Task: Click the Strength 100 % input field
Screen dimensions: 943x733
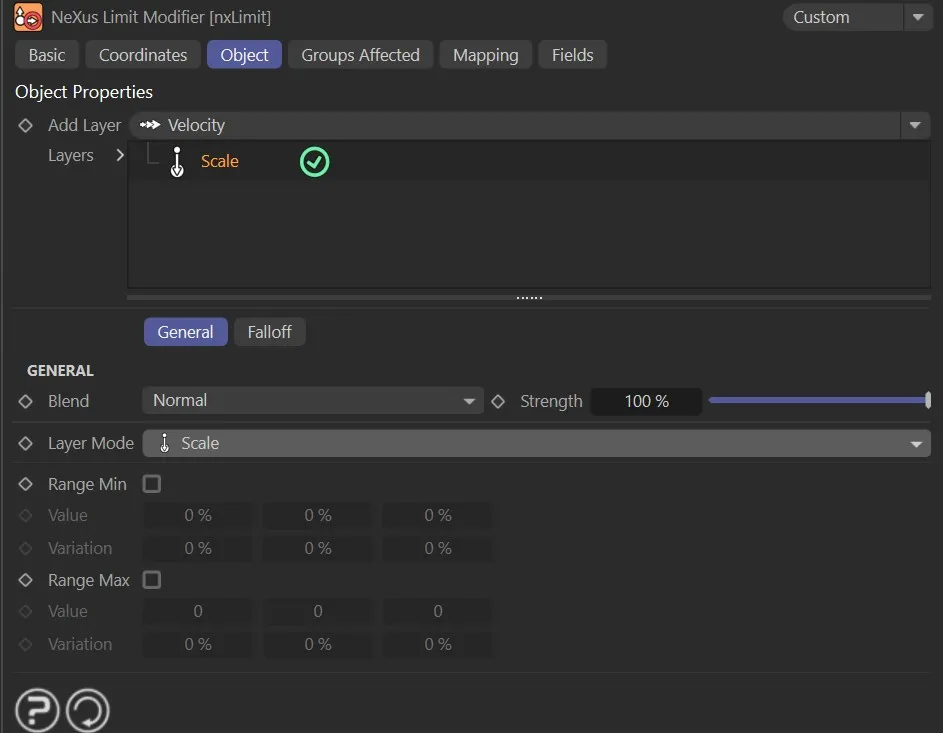Action: click(646, 401)
